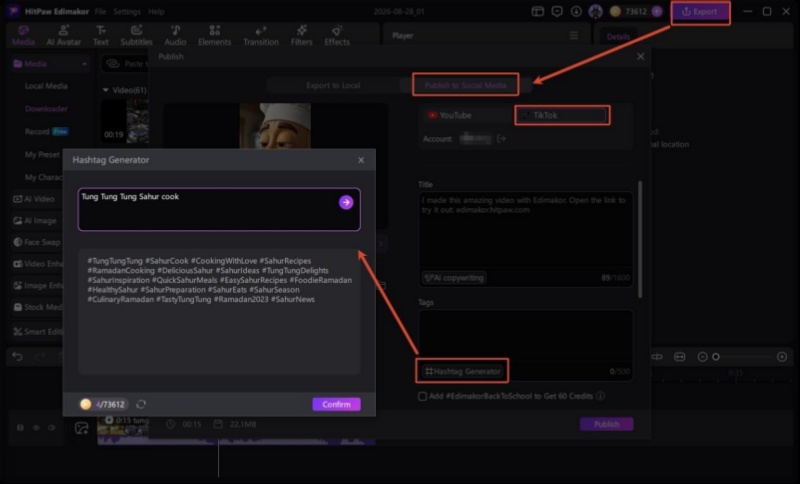
Task: Open the Help menu
Action: (x=156, y=12)
